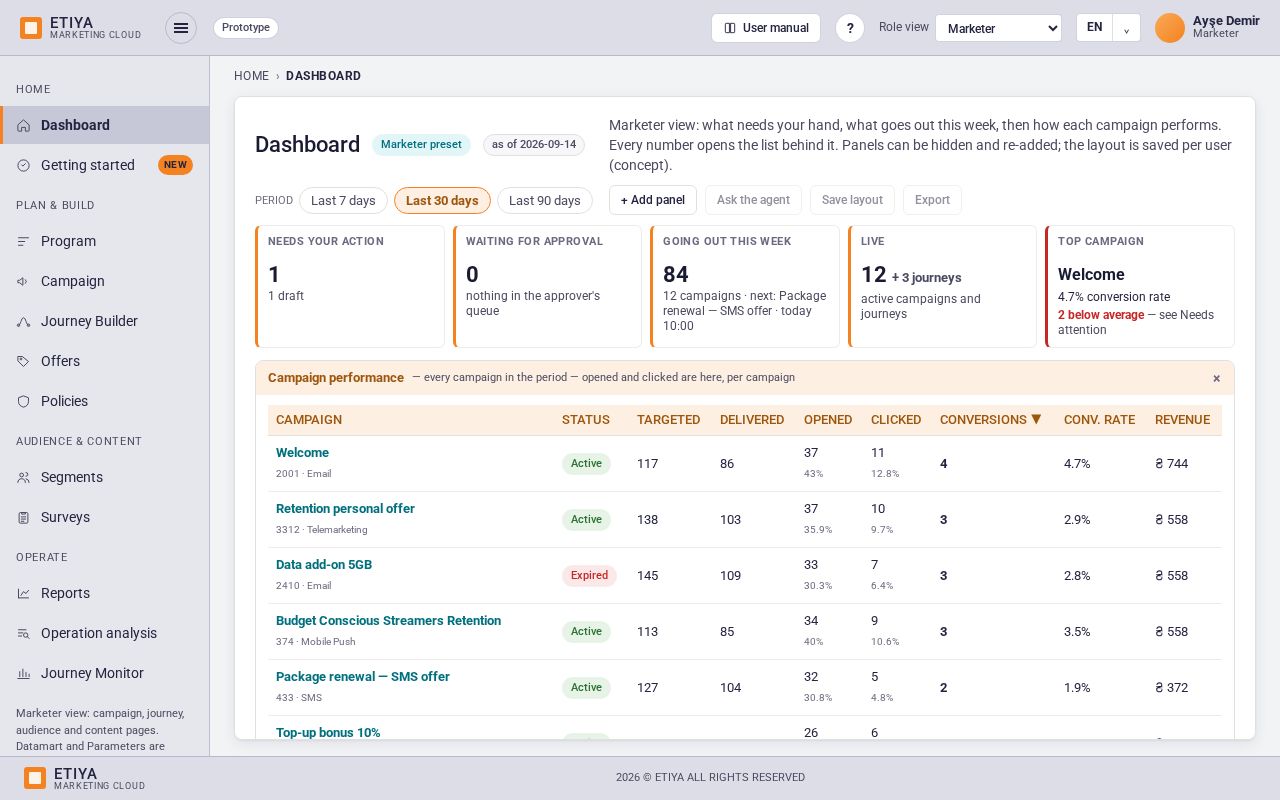1280x800 pixels.
Task: Click the Journey Monitor bar chart icon
Action: (x=23, y=673)
